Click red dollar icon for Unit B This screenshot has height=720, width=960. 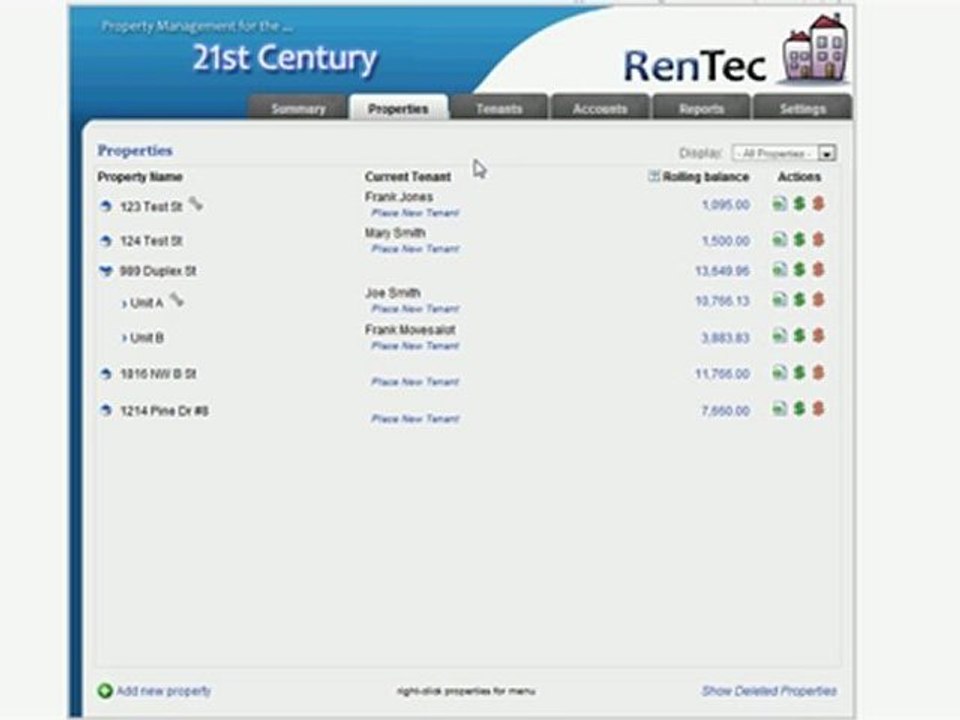pyautogui.click(x=819, y=336)
